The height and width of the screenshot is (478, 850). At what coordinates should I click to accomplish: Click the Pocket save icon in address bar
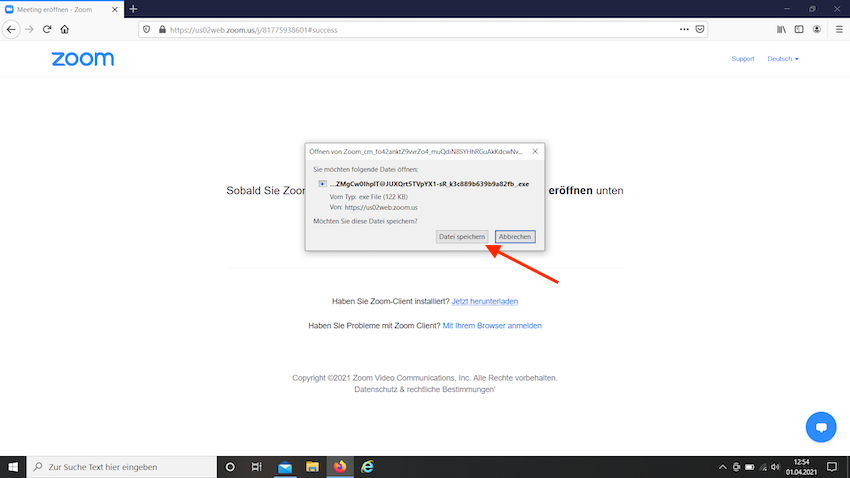(x=701, y=29)
